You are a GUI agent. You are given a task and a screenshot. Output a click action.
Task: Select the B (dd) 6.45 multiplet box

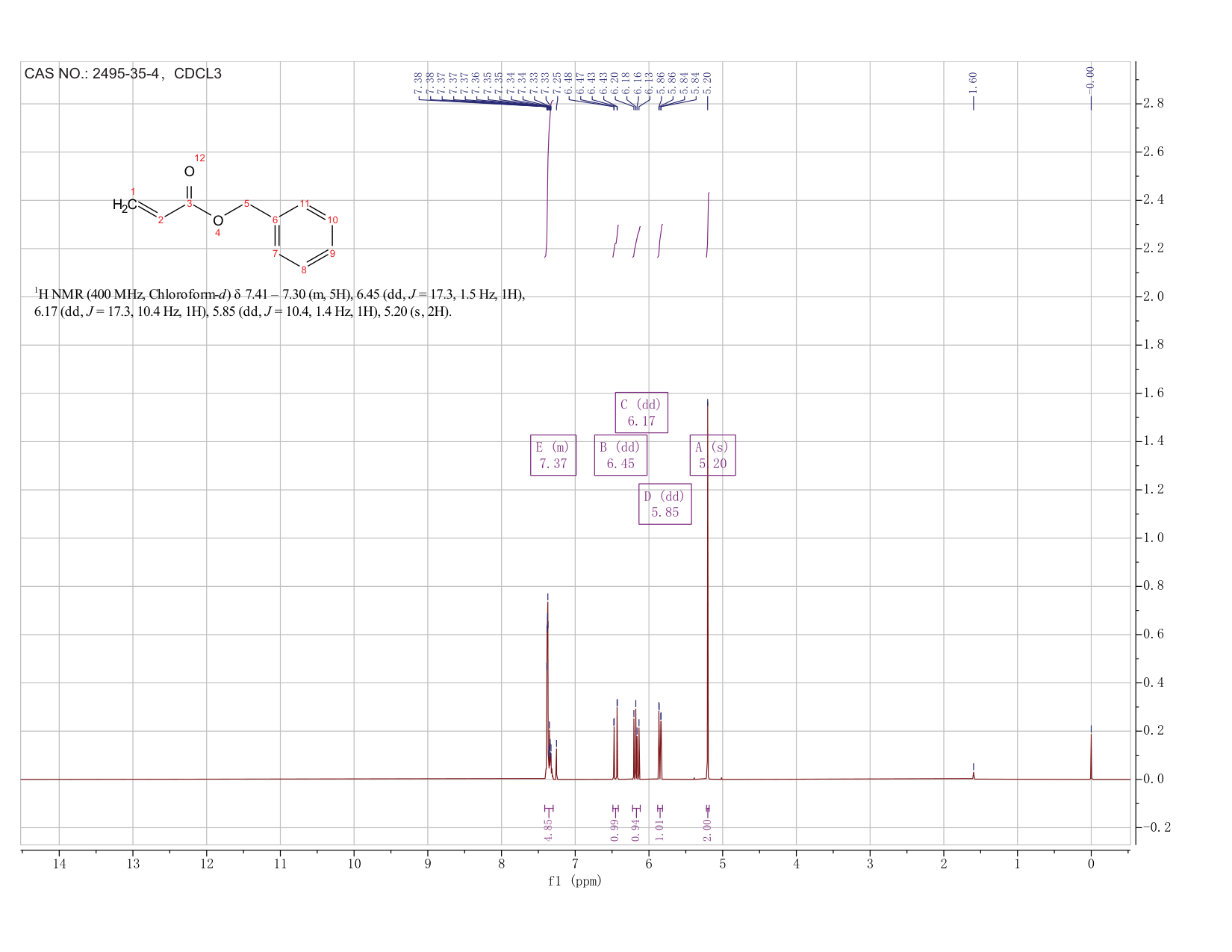coord(620,455)
